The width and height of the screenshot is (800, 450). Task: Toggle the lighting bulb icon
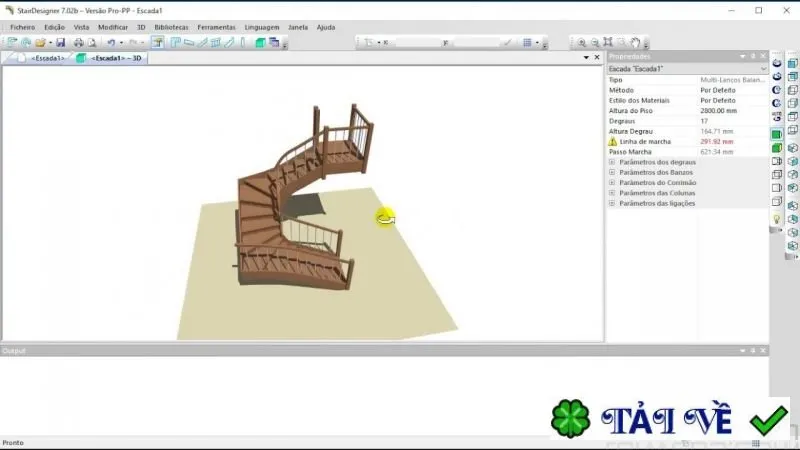click(777, 219)
